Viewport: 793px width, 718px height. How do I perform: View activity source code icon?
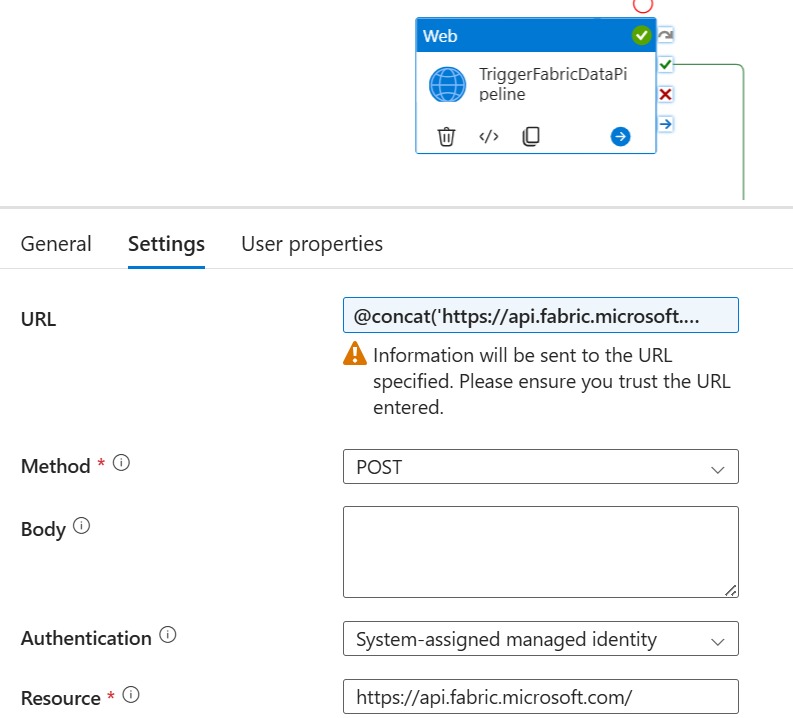489,137
